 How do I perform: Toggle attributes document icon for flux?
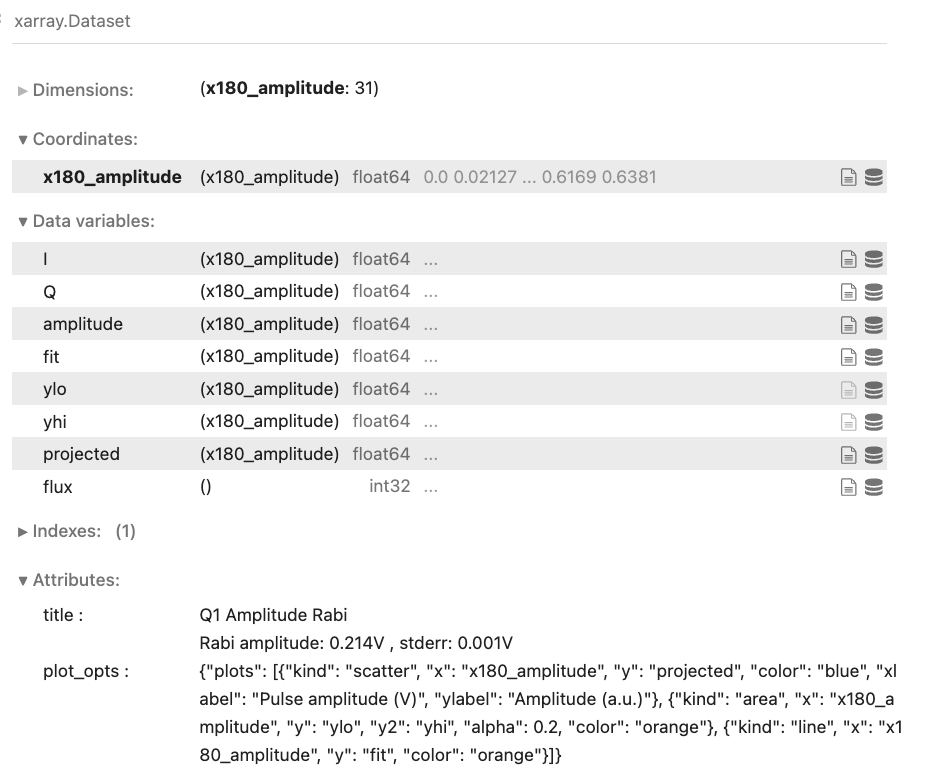848,487
